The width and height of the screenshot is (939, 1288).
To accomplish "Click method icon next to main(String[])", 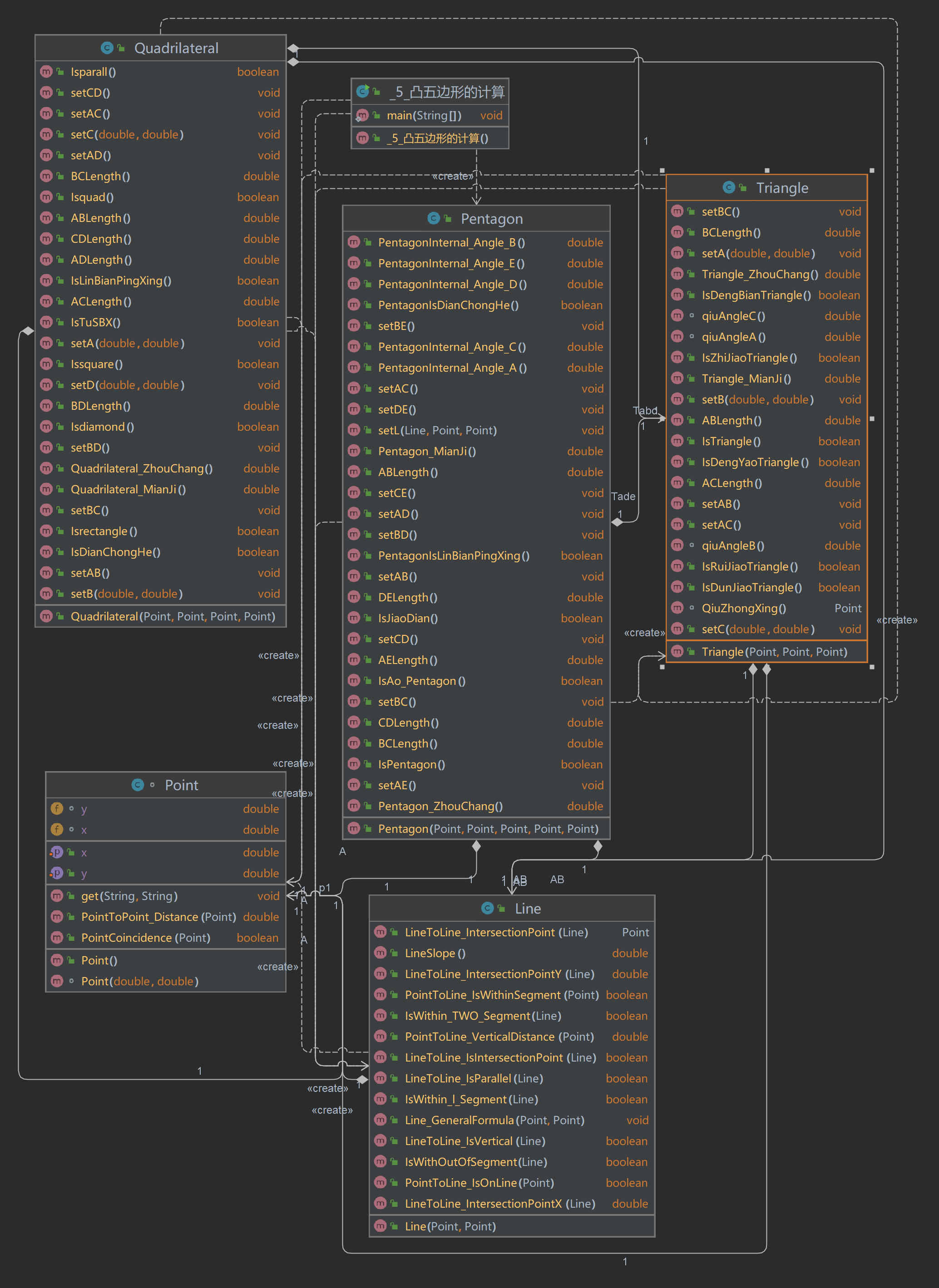I will pyautogui.click(x=362, y=116).
